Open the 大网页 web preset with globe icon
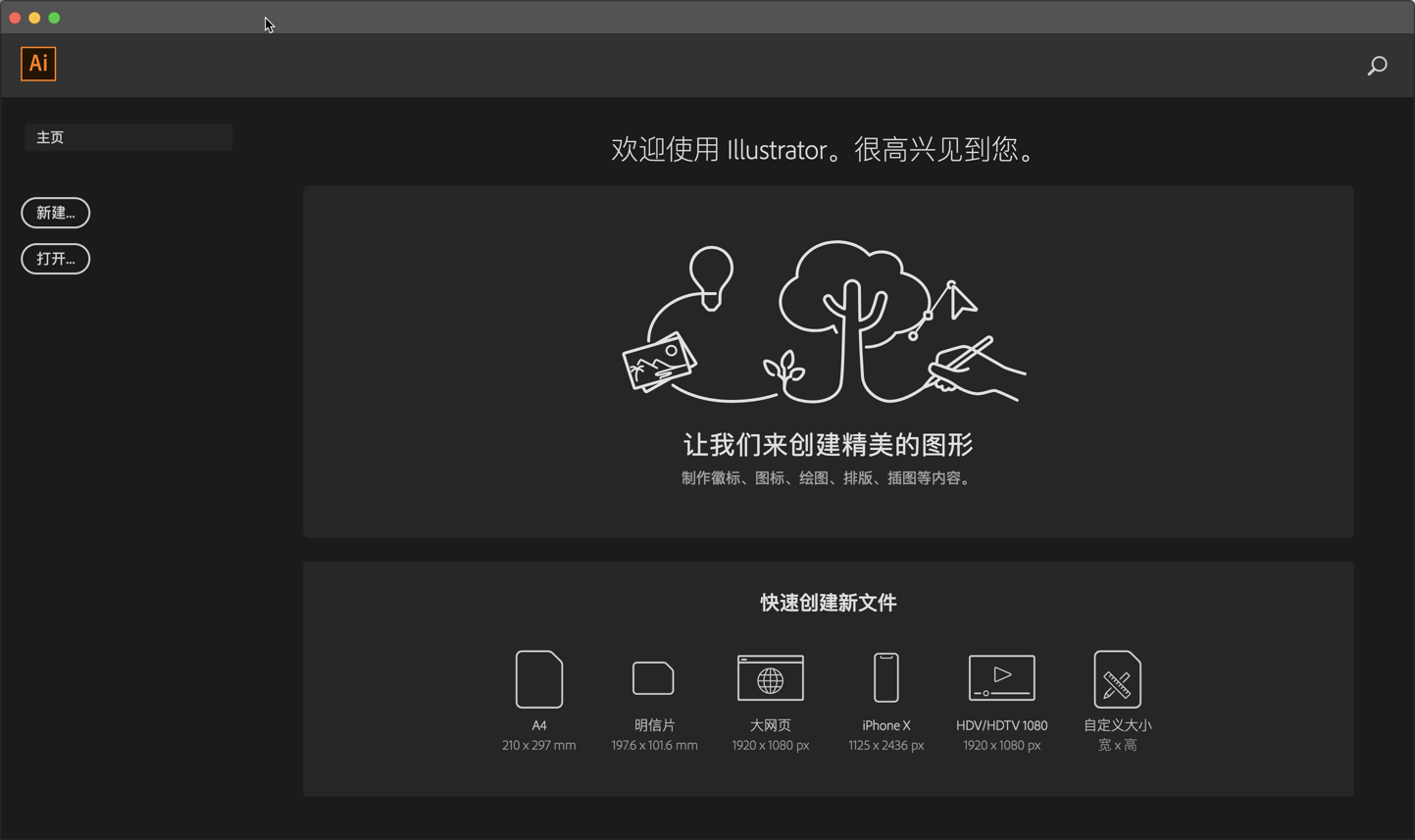The height and width of the screenshot is (840, 1415). (x=770, y=677)
